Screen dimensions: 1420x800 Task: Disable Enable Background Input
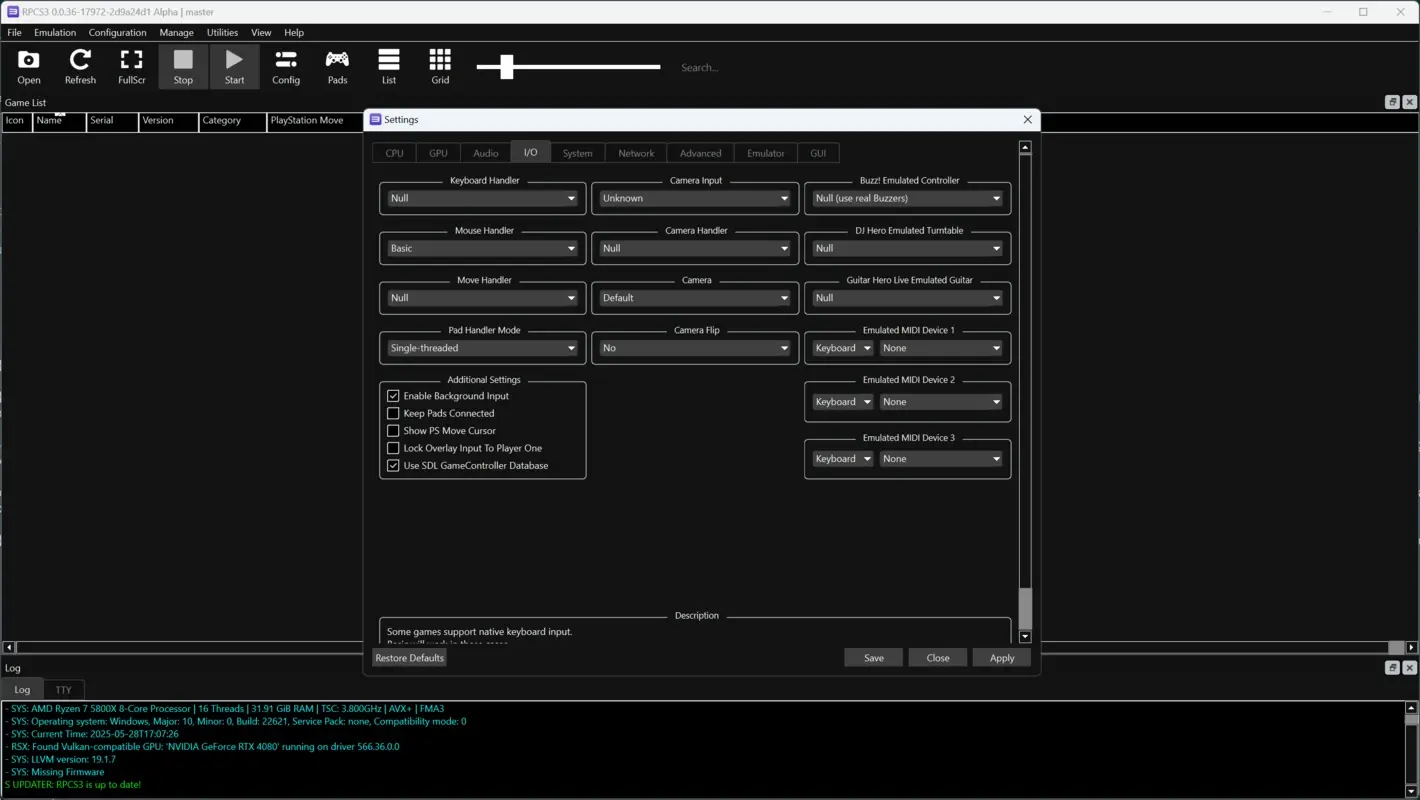tap(393, 396)
